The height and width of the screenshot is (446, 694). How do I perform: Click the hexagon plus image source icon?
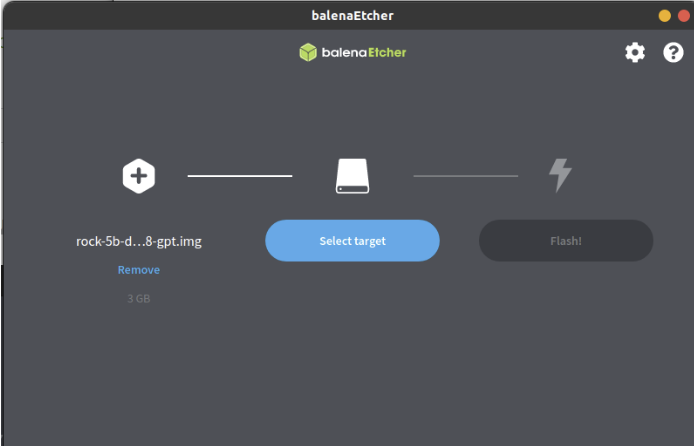(x=139, y=176)
